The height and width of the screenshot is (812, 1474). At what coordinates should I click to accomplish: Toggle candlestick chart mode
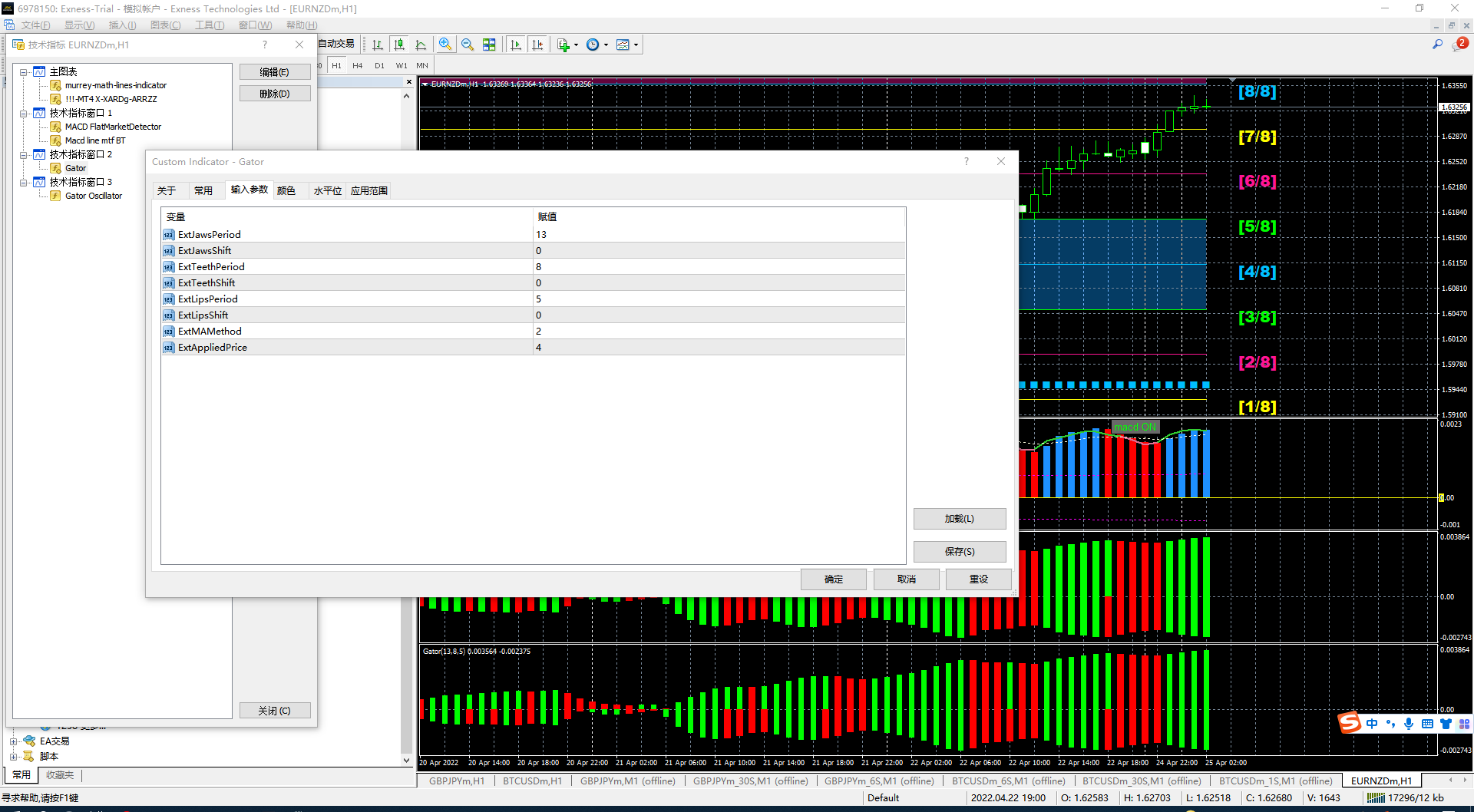(x=399, y=45)
